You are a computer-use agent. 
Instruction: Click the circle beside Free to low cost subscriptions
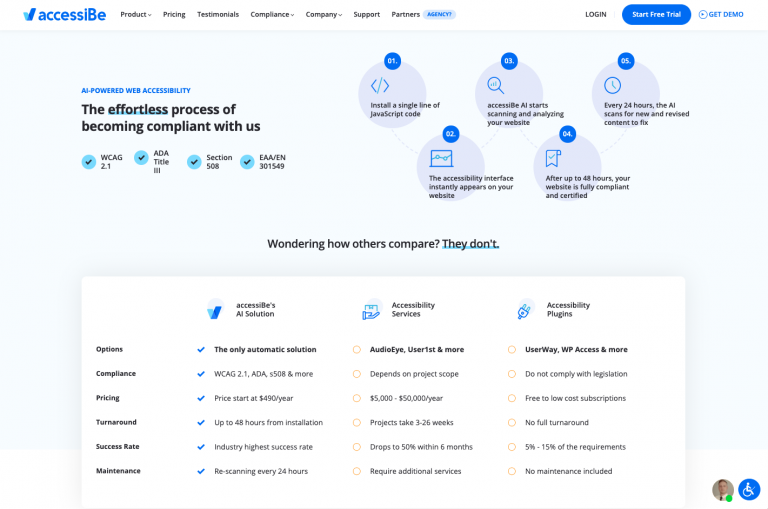pos(512,398)
